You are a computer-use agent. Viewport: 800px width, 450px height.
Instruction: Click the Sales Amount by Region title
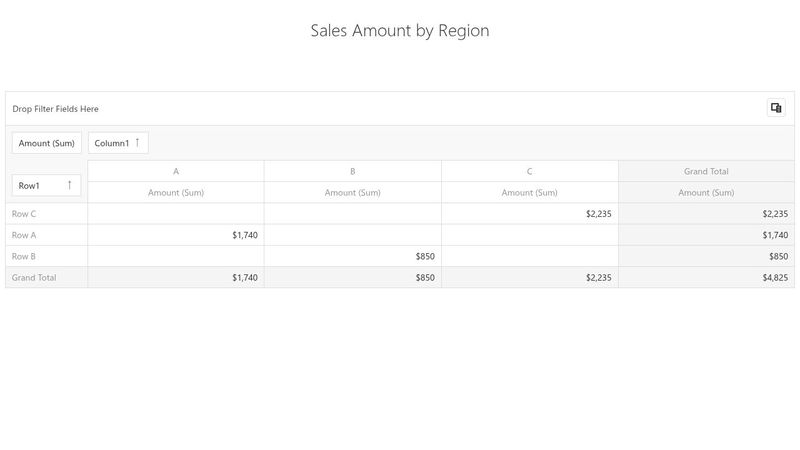(x=400, y=30)
